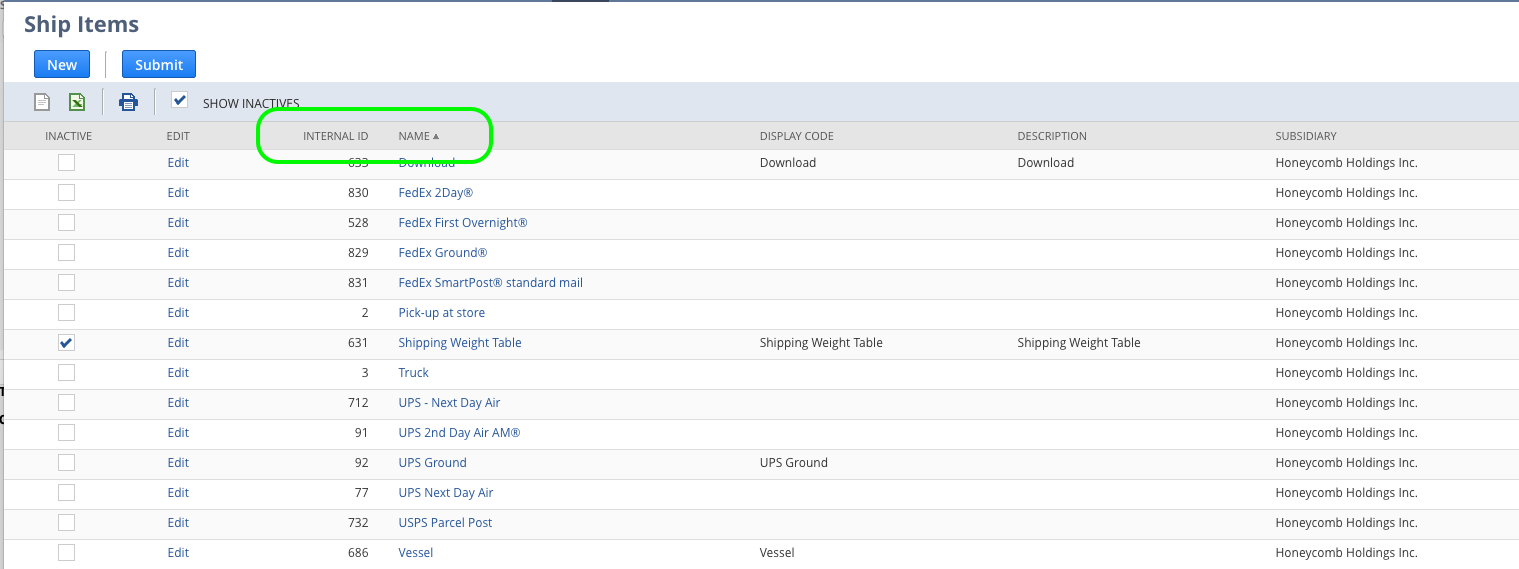Edit the UPS Ground ship item

[178, 463]
